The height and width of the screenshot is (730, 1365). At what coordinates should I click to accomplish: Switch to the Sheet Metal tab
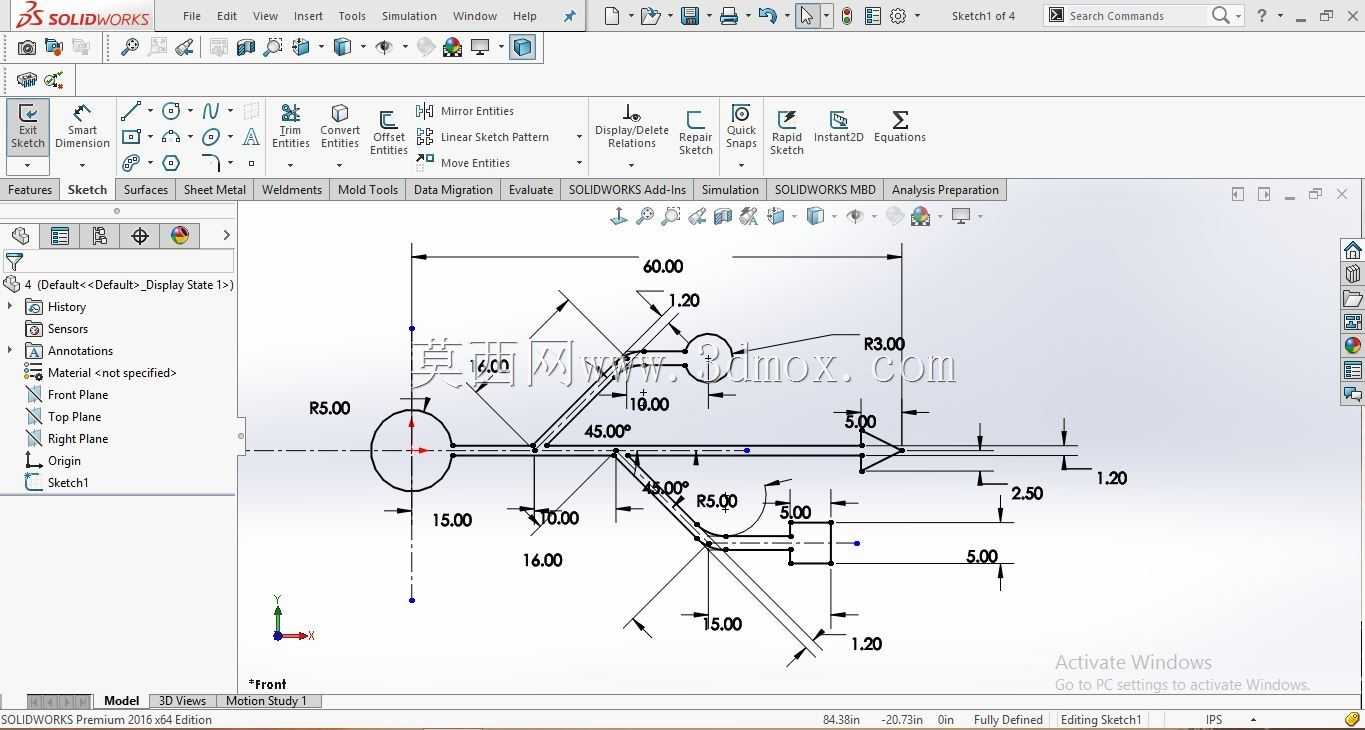pyautogui.click(x=214, y=190)
